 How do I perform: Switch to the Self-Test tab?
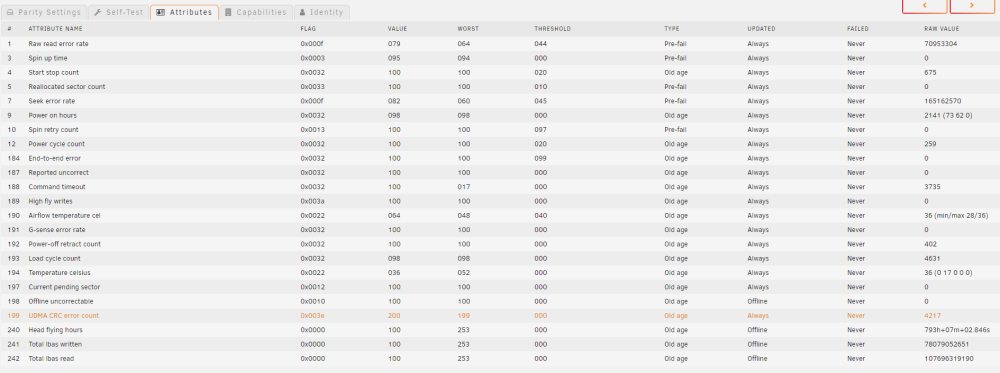click(118, 12)
